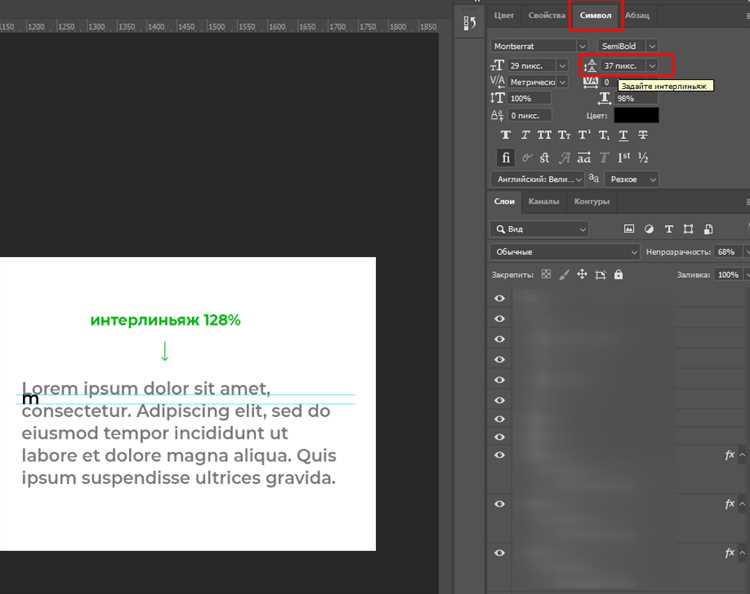Toggle visibility of the second layer
The image size is (750, 594).
coord(499,319)
